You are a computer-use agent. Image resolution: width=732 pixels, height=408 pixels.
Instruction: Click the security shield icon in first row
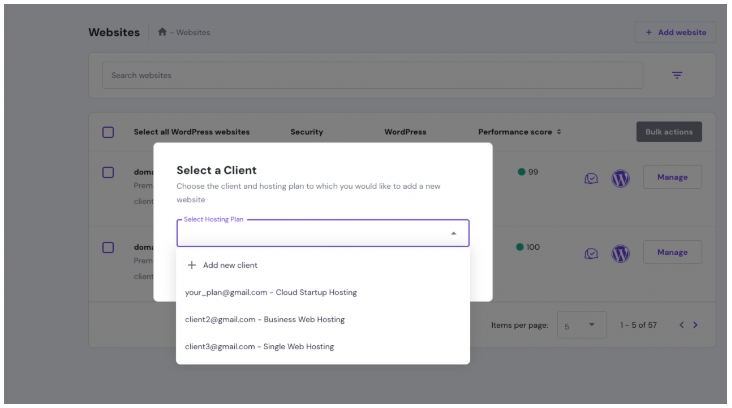pos(592,178)
